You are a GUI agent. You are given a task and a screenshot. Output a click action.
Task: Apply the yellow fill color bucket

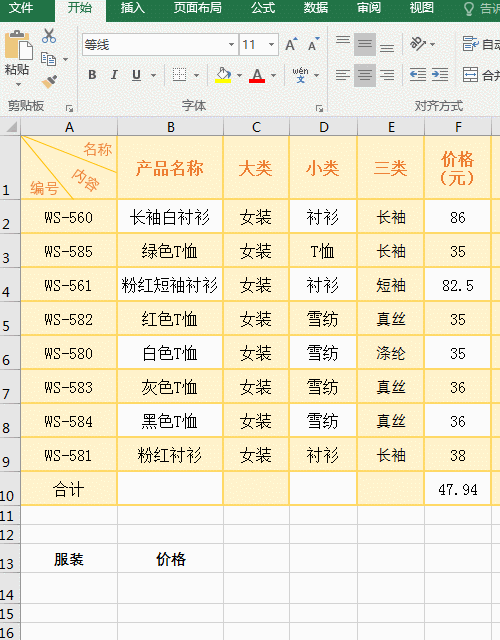coord(223,75)
